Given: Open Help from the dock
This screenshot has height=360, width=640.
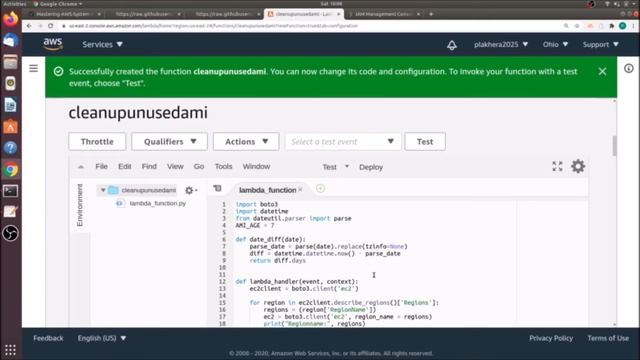Looking at the screenshot, I should pyautogui.click(x=11, y=148).
